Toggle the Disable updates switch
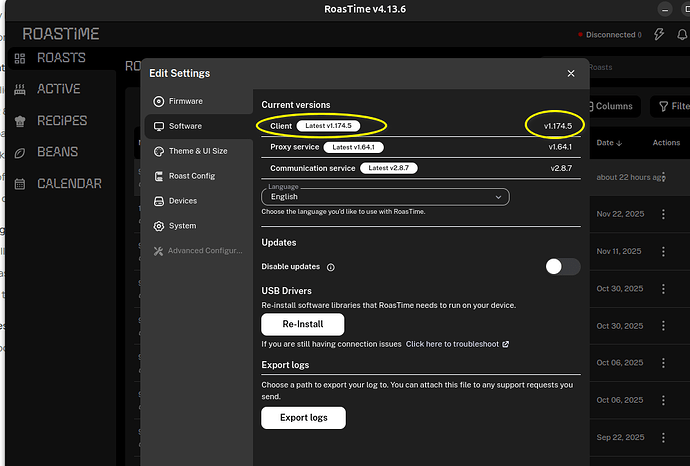 pyautogui.click(x=562, y=267)
